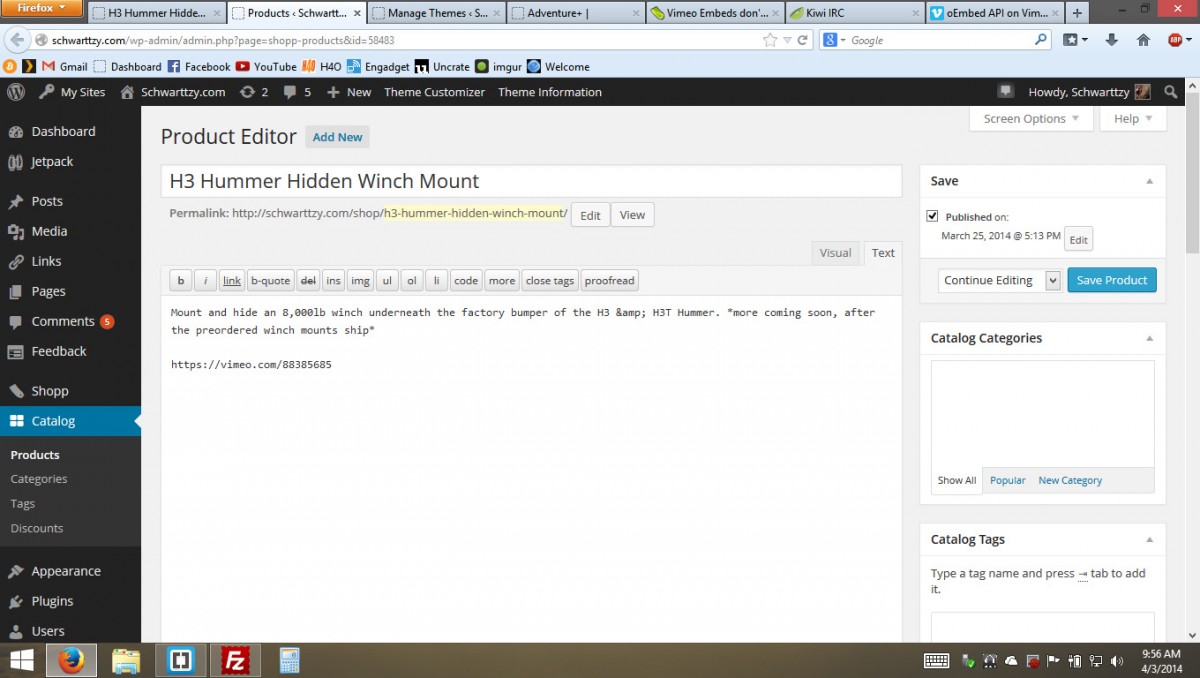Reload page with the refresh icon
The height and width of the screenshot is (678, 1200).
pyautogui.click(x=802, y=40)
